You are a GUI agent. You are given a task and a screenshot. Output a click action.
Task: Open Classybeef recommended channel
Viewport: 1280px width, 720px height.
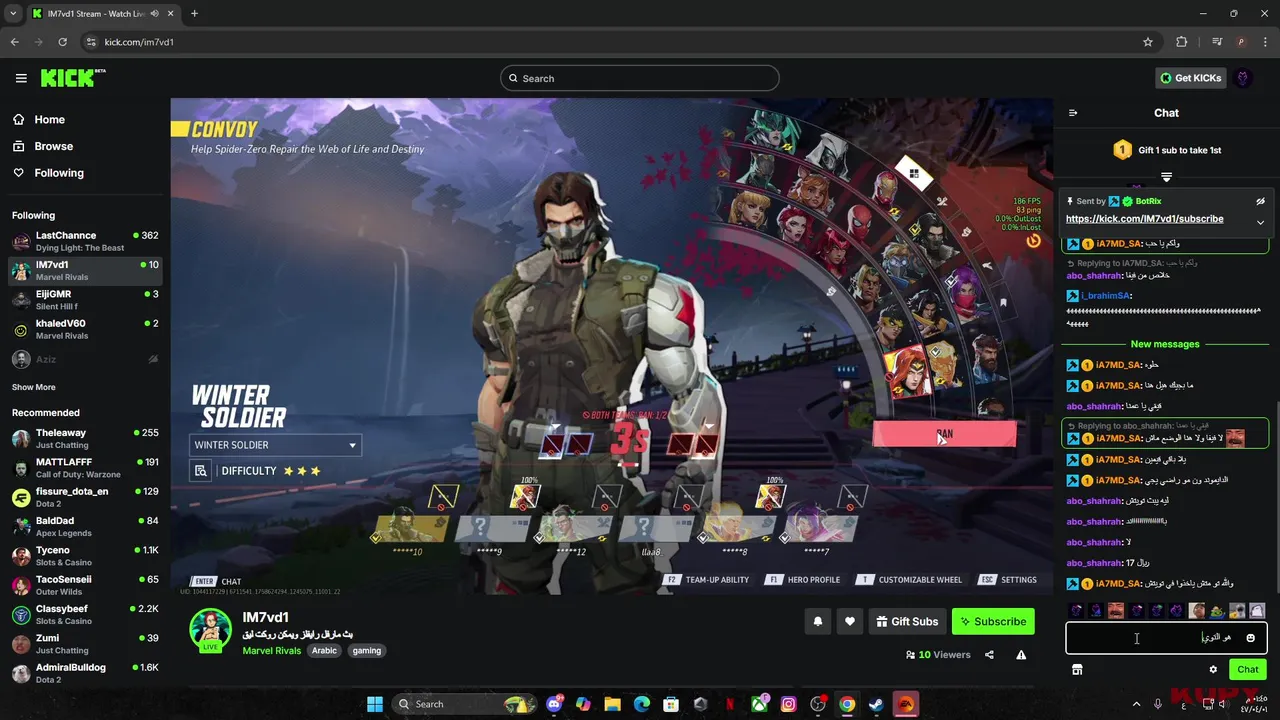pyautogui.click(x=85, y=614)
